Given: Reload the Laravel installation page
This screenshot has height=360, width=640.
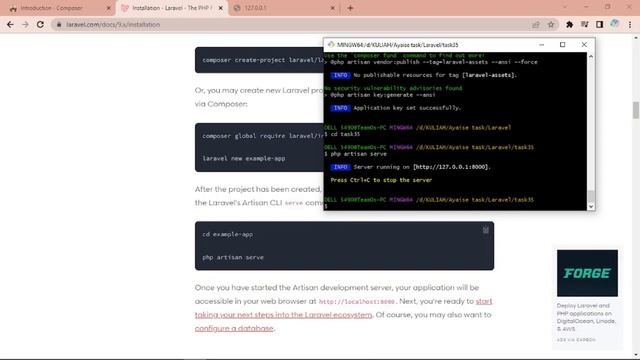Looking at the screenshot, I should pyautogui.click(x=40, y=24).
